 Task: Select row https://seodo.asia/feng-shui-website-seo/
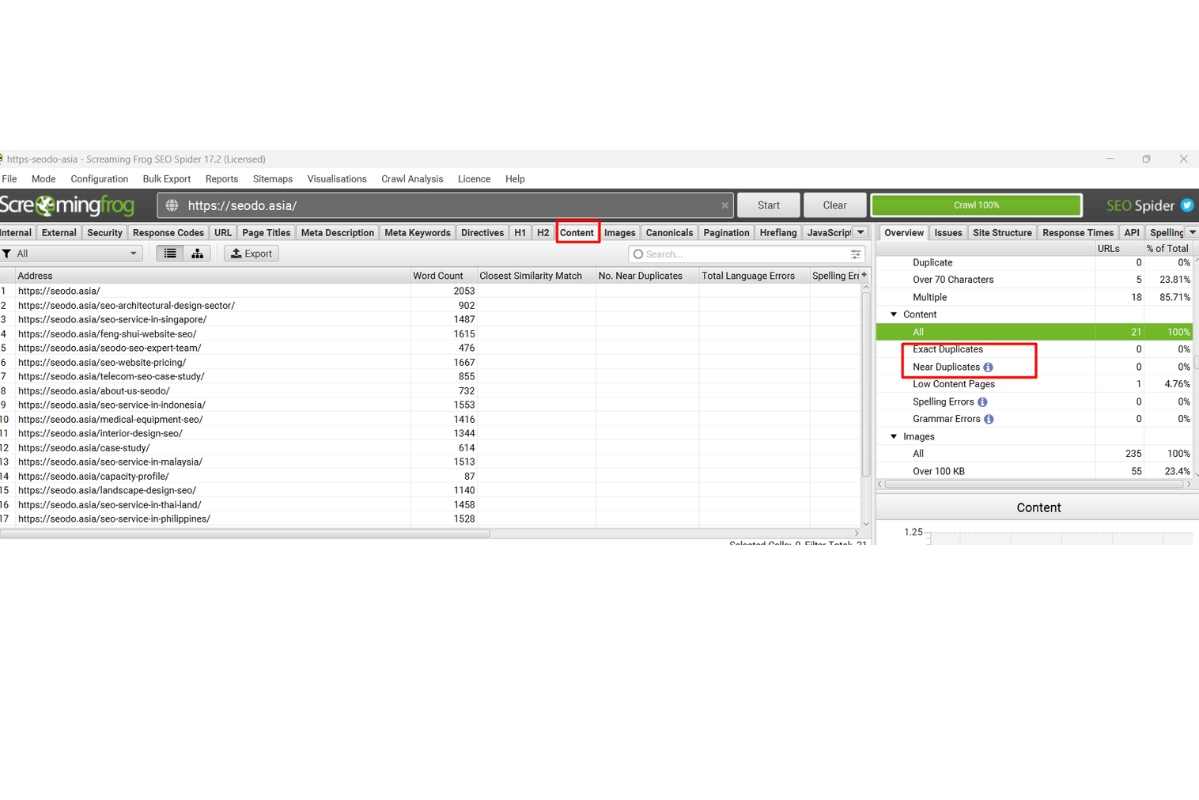tap(431, 334)
